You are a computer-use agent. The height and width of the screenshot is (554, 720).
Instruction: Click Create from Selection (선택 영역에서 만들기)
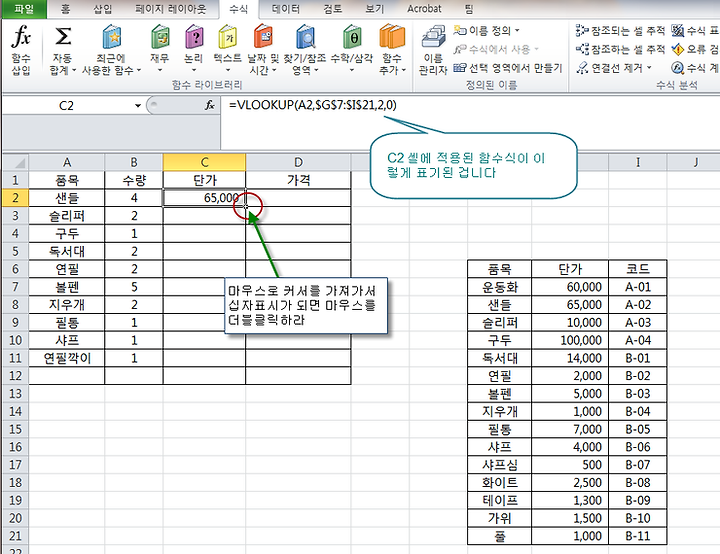point(507,68)
